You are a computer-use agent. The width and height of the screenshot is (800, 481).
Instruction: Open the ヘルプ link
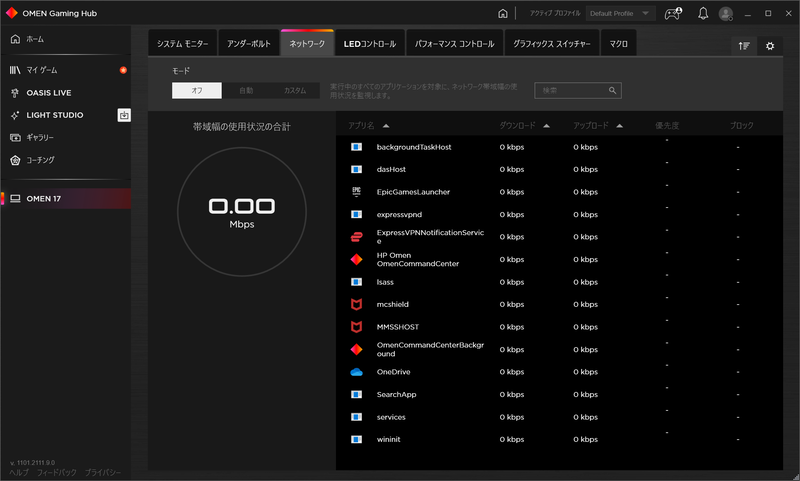[x=19, y=473]
